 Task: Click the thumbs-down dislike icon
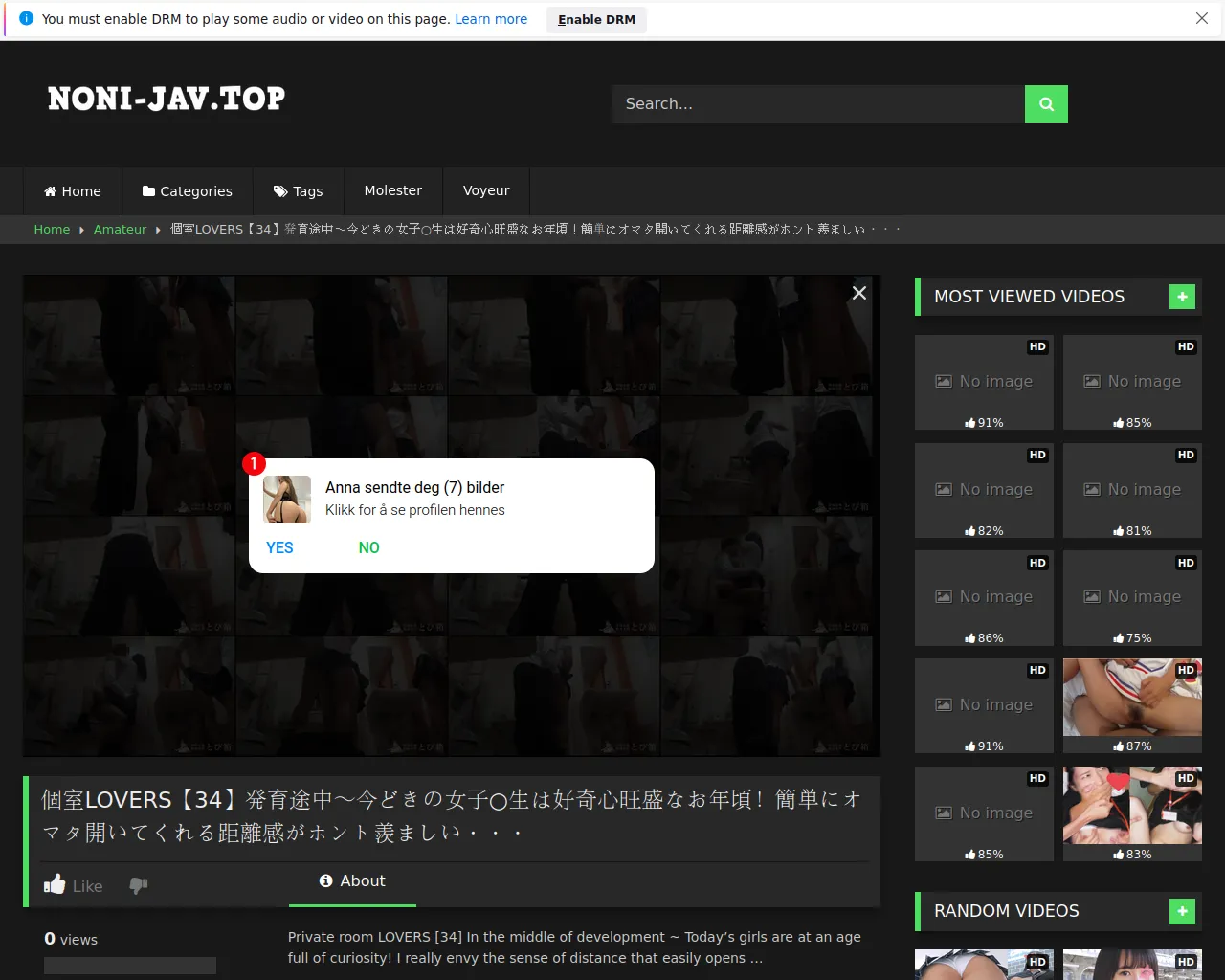139,885
